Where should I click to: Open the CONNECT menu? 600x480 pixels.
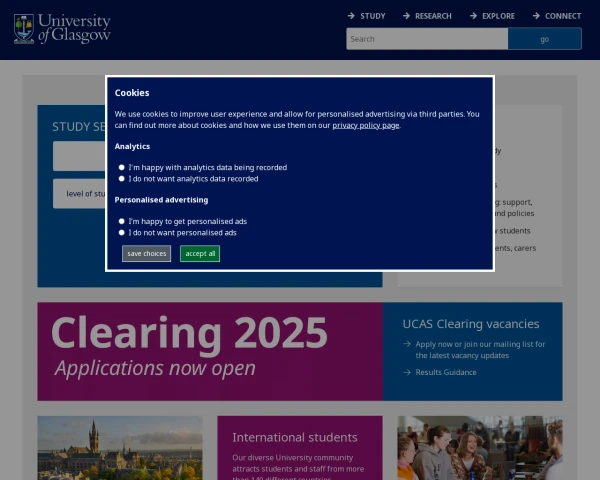click(x=563, y=16)
